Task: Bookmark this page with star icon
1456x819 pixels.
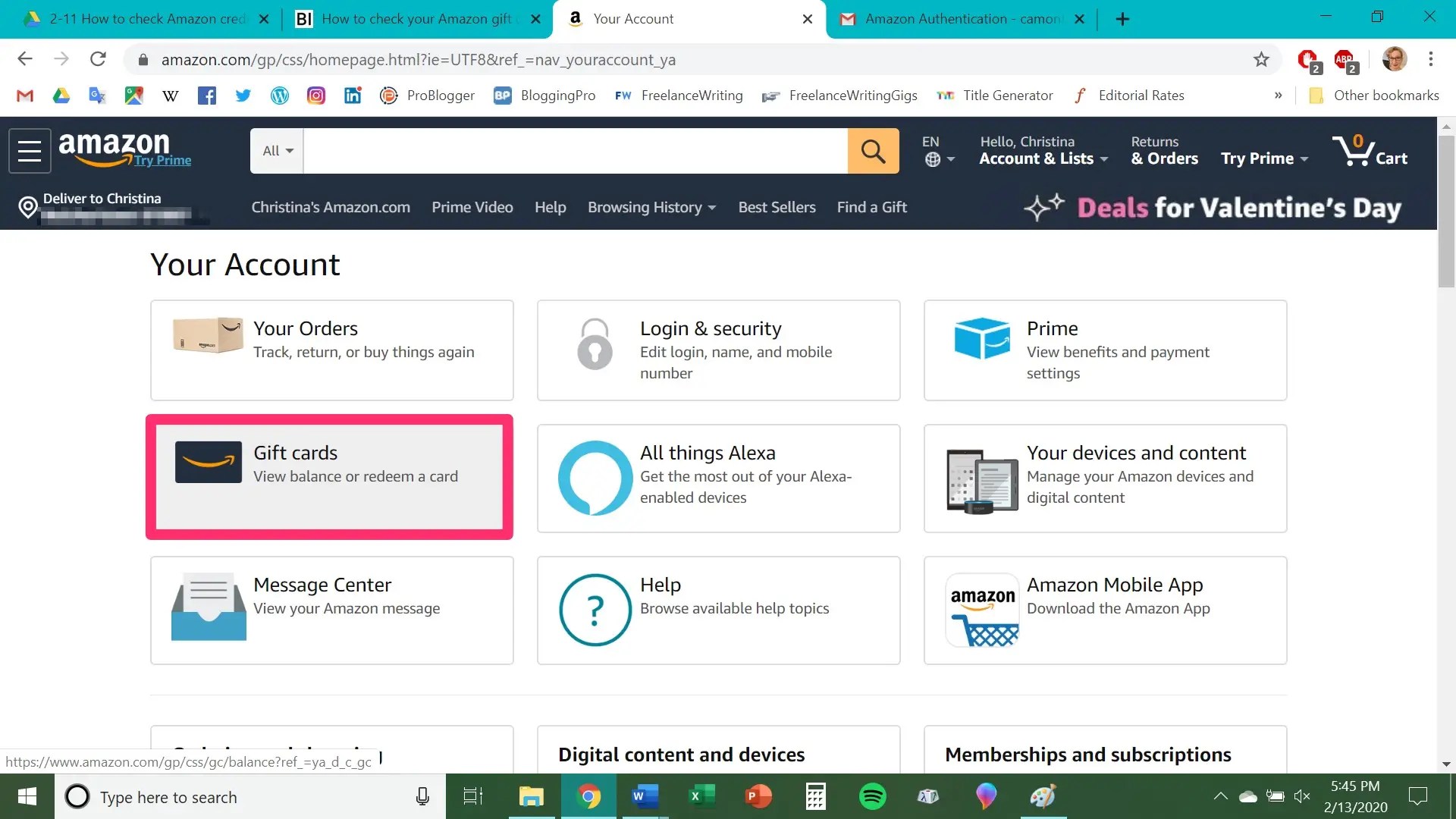Action: coord(1261,60)
